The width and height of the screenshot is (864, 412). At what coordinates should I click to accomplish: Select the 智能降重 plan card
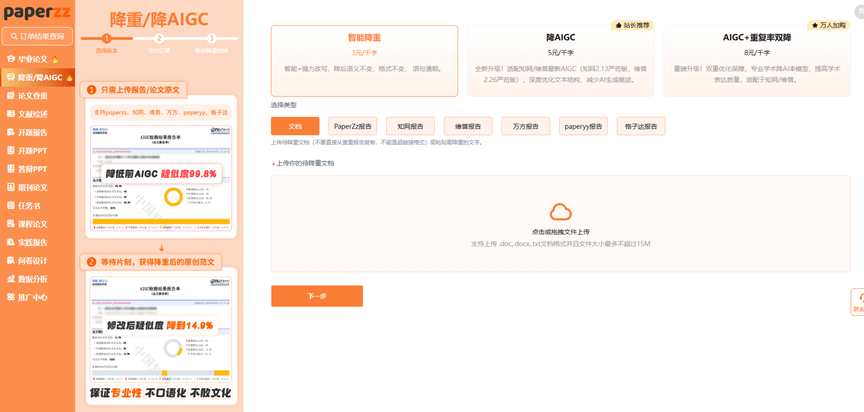coord(364,61)
